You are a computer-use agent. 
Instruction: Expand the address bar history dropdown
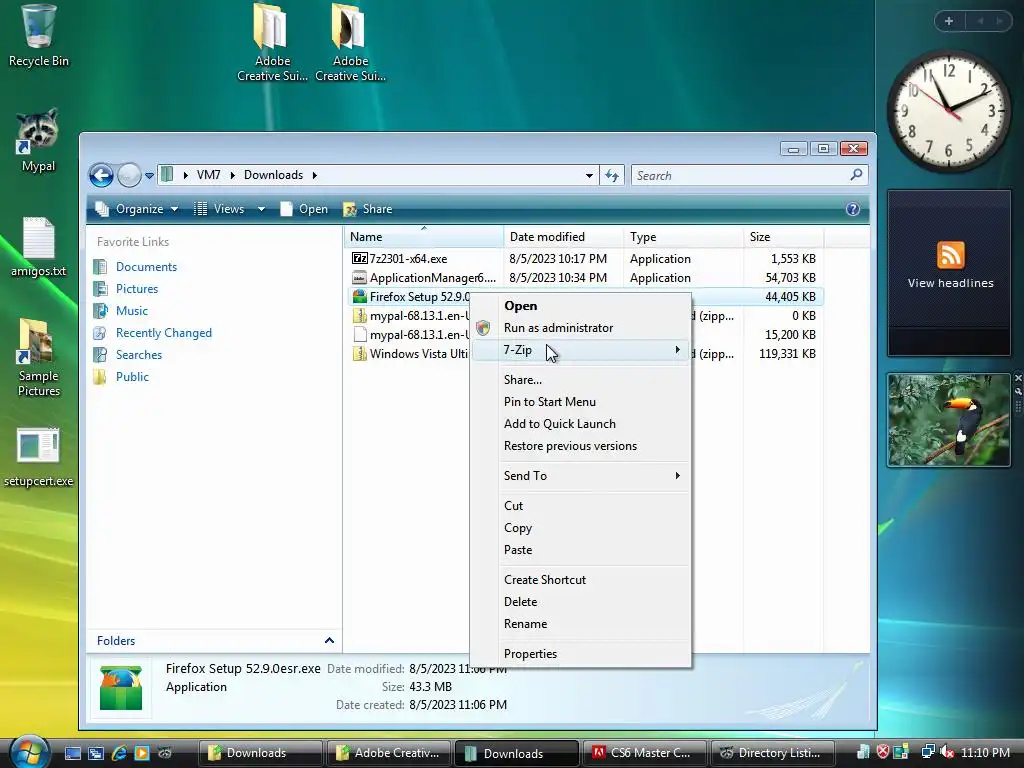pos(589,175)
